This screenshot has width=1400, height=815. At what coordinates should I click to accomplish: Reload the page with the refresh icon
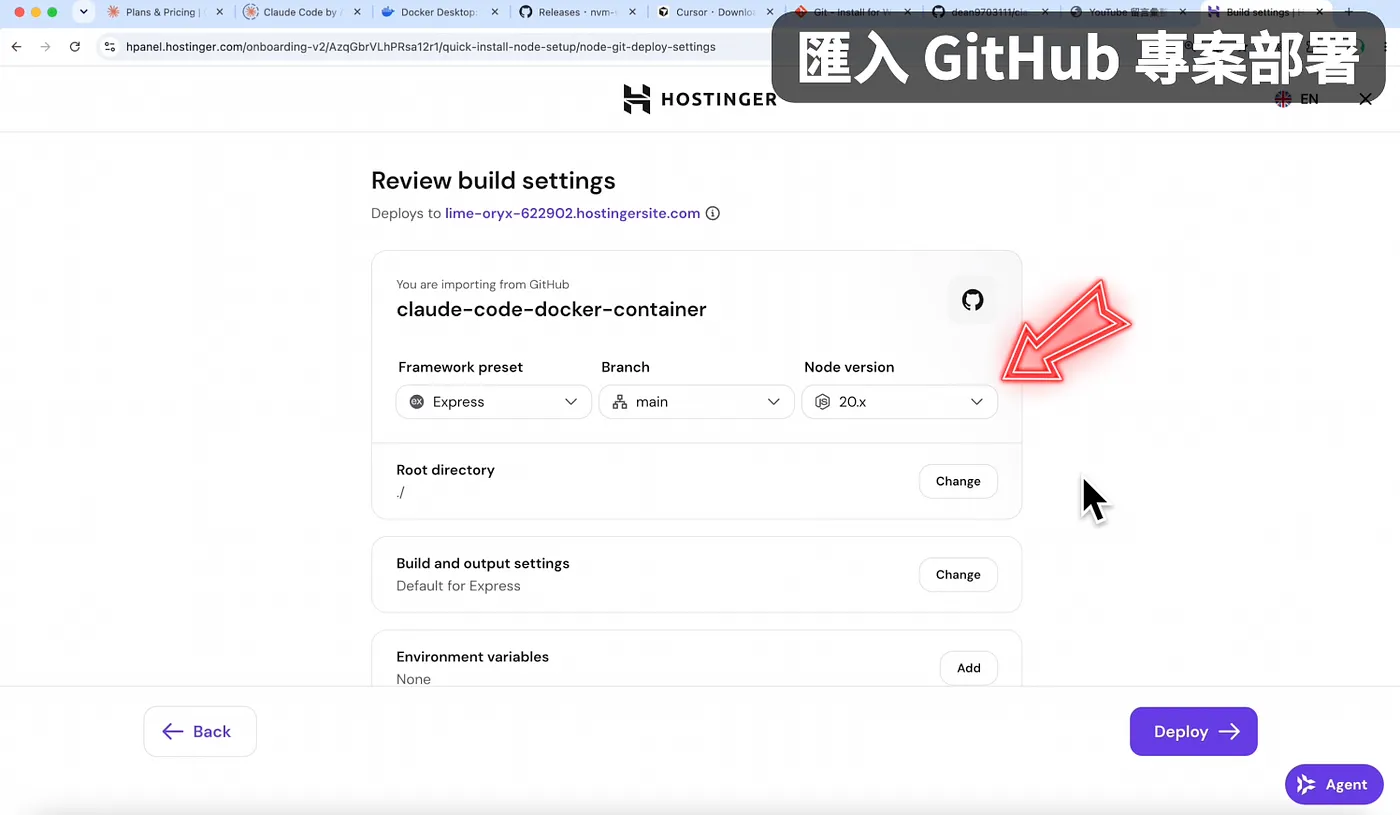point(75,47)
